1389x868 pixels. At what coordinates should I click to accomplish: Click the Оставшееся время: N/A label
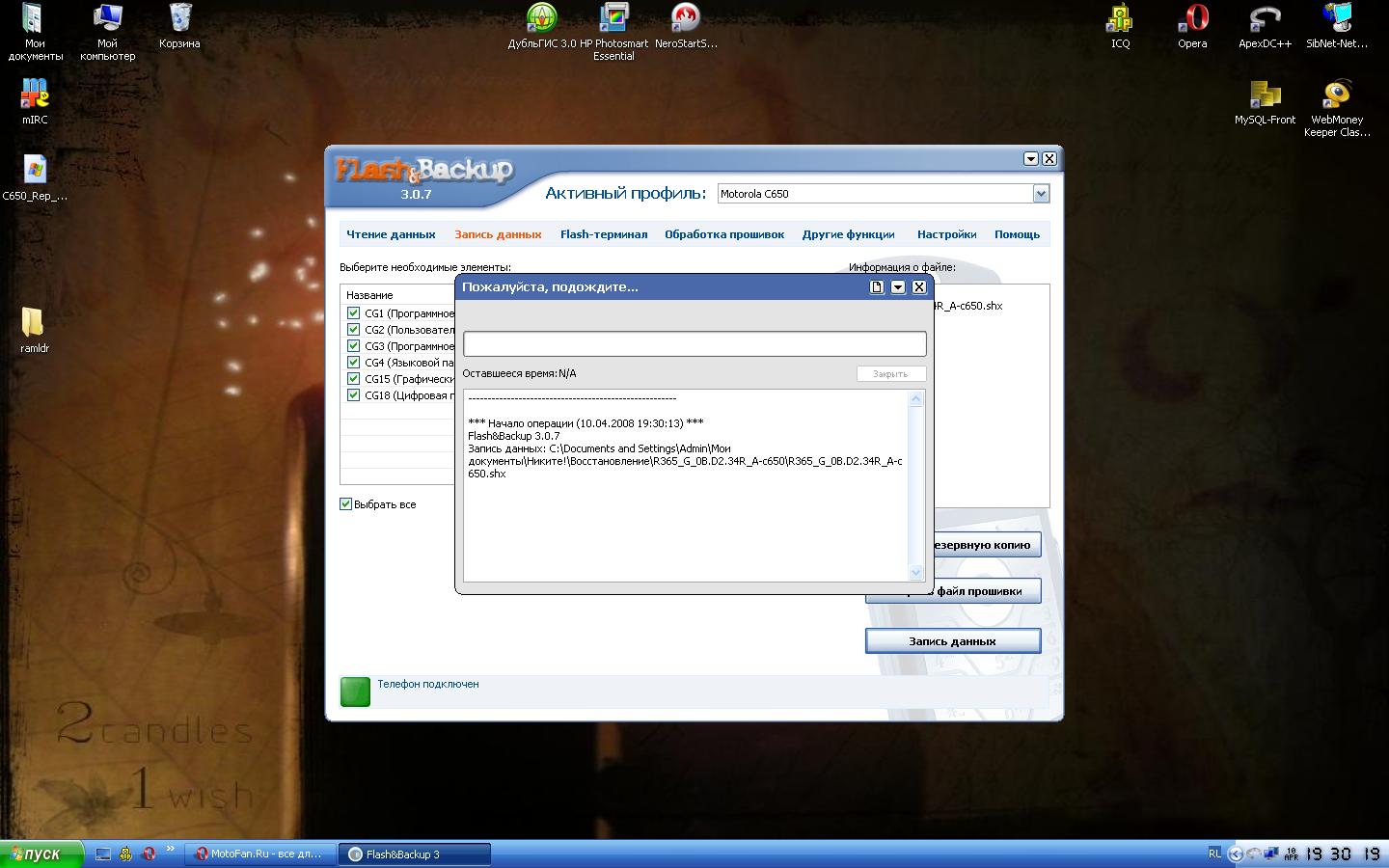519,373
